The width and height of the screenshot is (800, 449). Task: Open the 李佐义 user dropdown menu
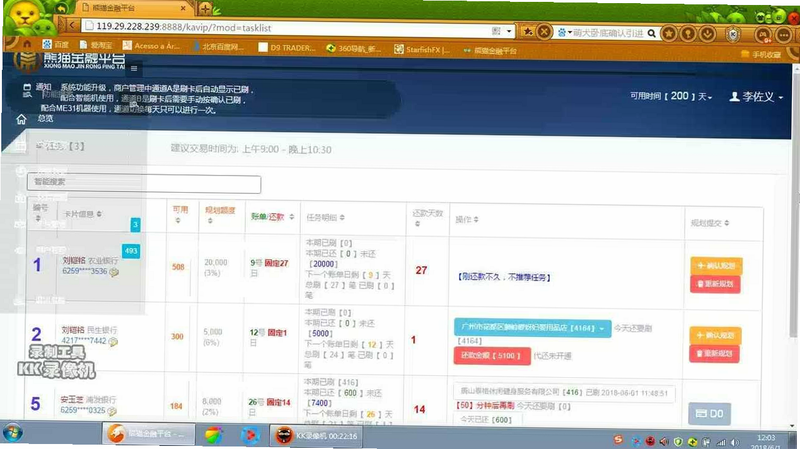[756, 96]
